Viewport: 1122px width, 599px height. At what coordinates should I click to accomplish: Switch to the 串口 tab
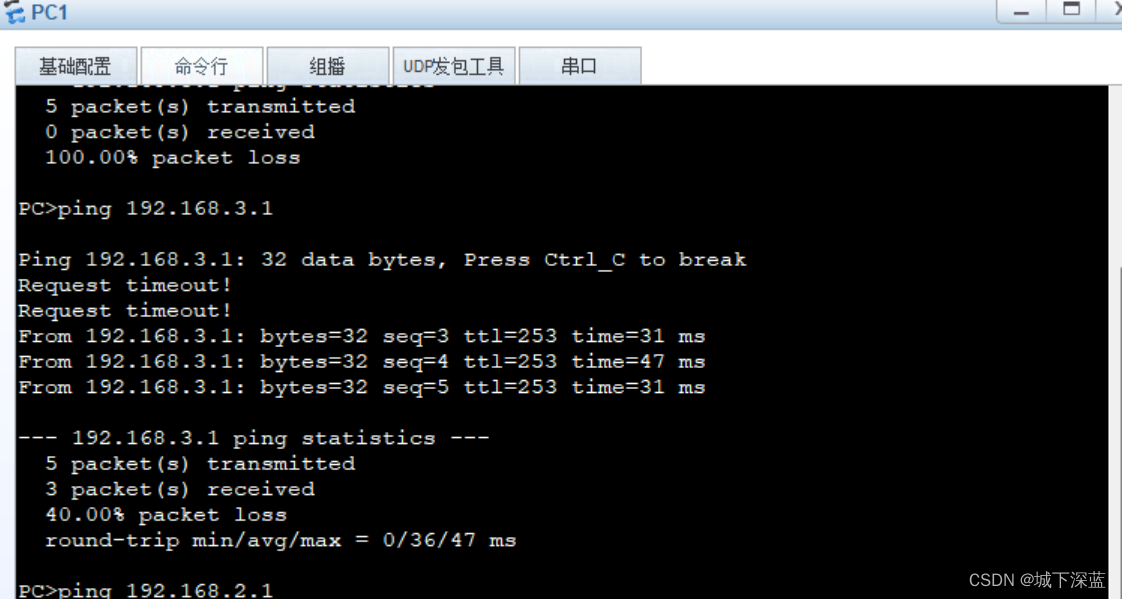(580, 67)
